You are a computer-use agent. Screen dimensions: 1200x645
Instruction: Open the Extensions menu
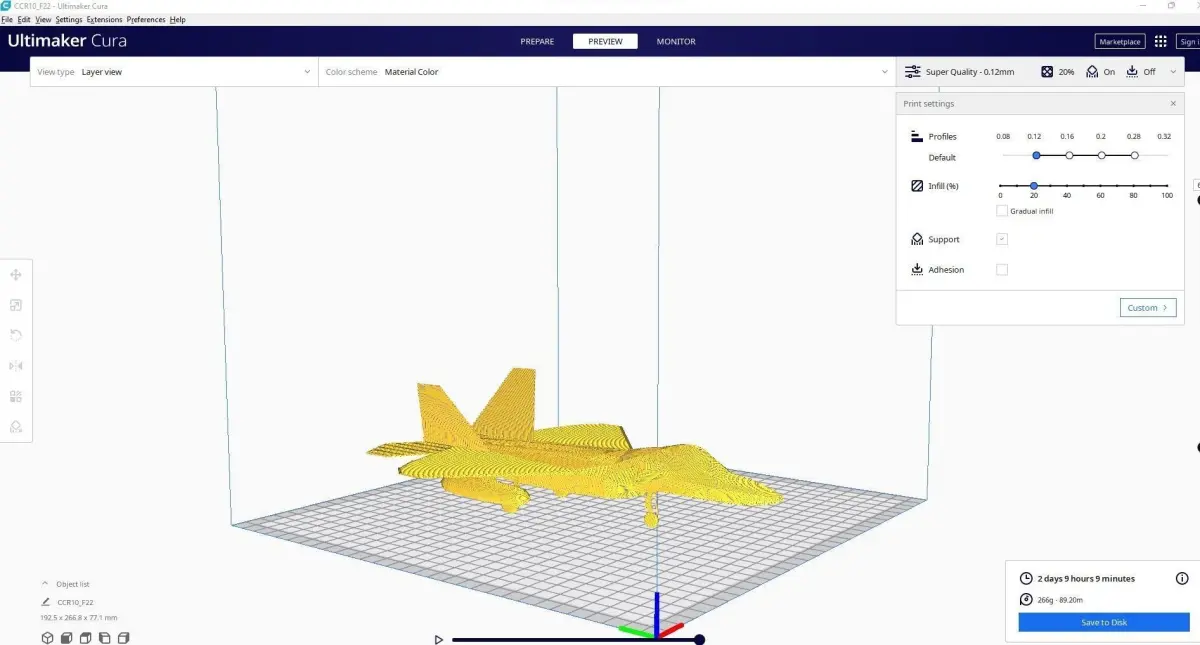(105, 20)
